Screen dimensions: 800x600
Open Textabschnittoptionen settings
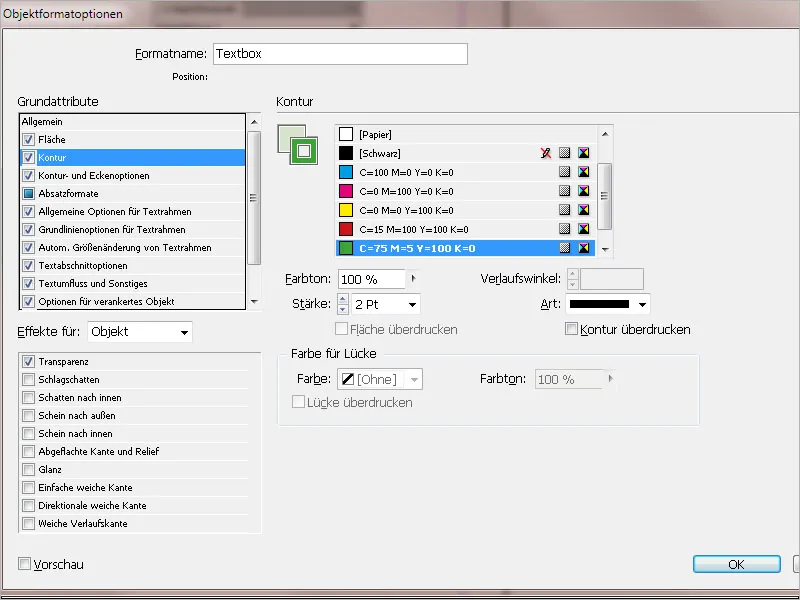[132, 265]
